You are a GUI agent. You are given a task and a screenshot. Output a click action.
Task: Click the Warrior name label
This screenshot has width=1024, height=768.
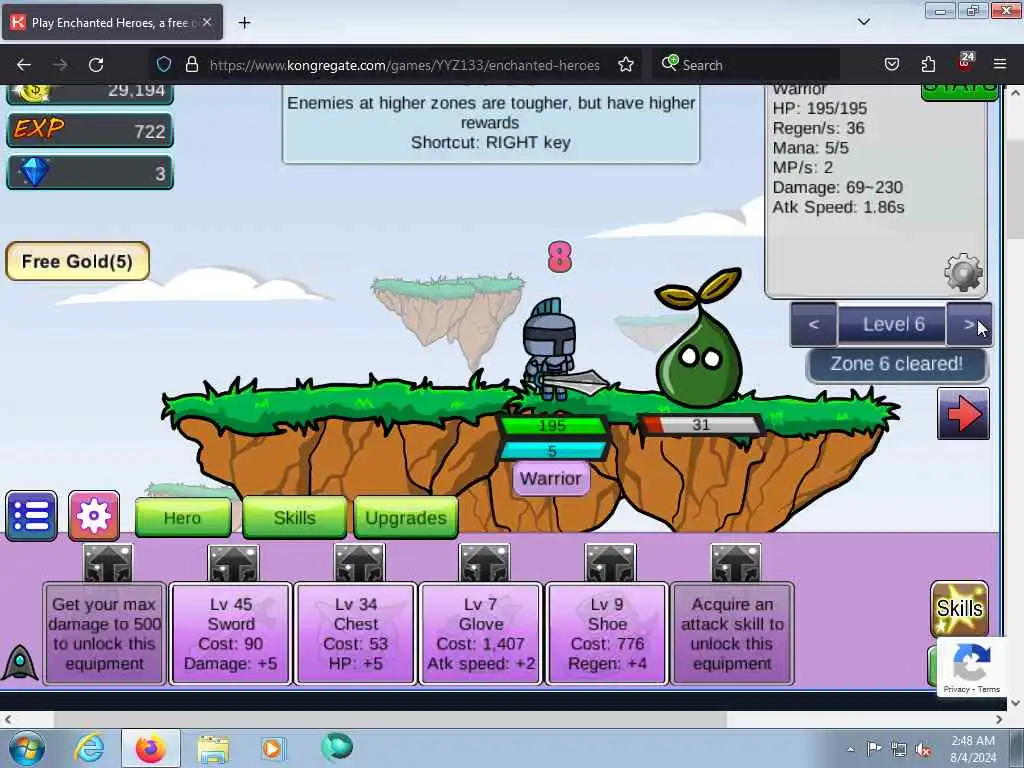pos(551,479)
